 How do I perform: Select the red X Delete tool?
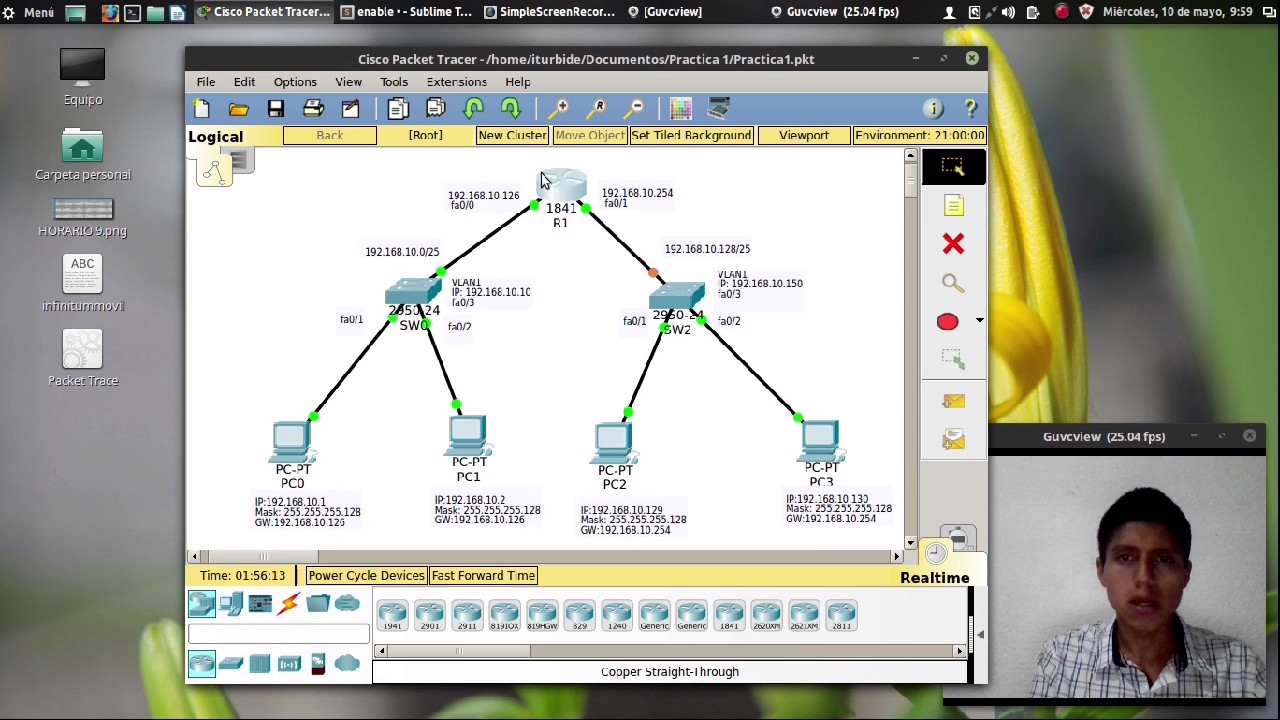(x=953, y=244)
